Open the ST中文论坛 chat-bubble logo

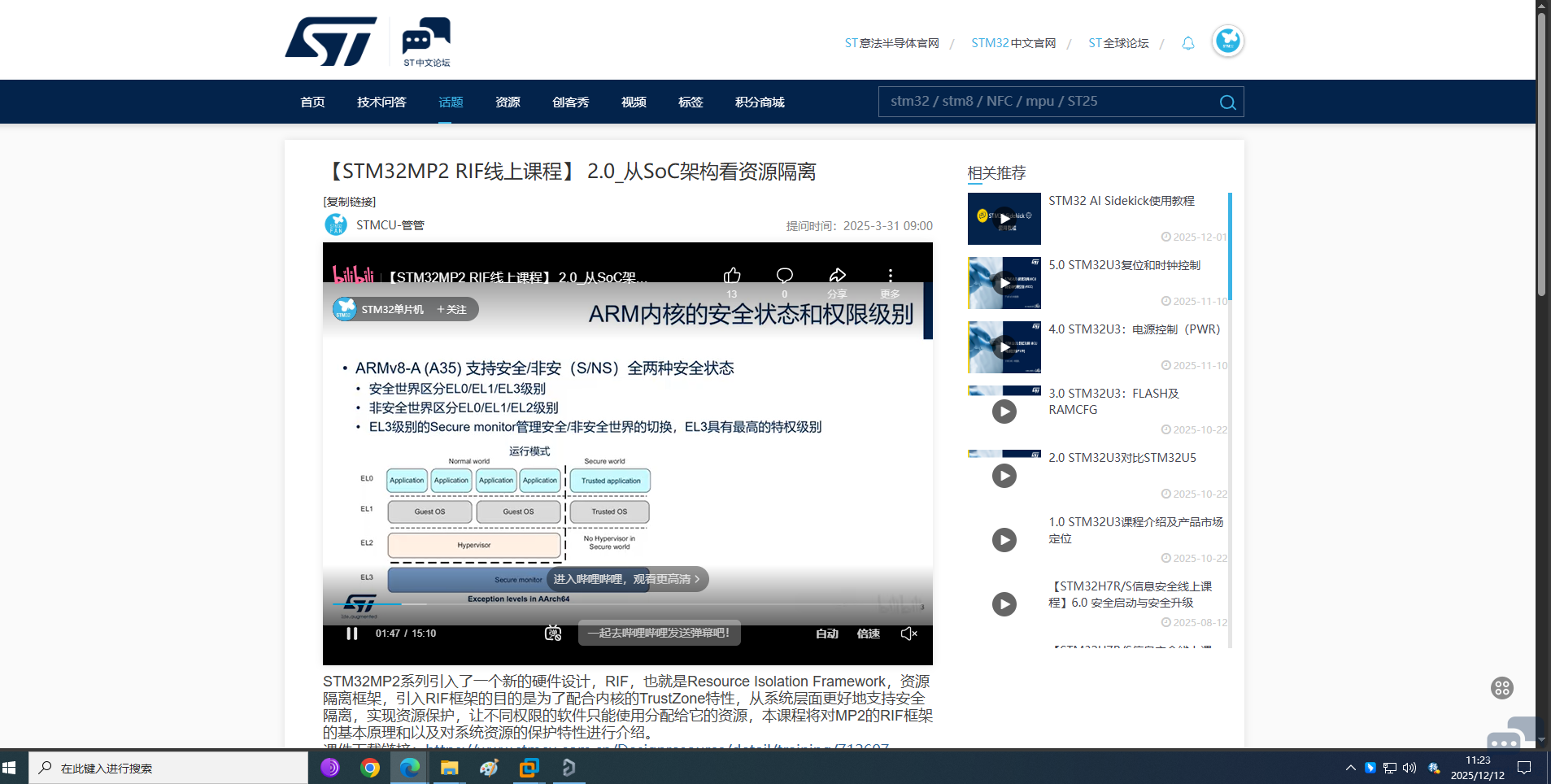click(426, 41)
